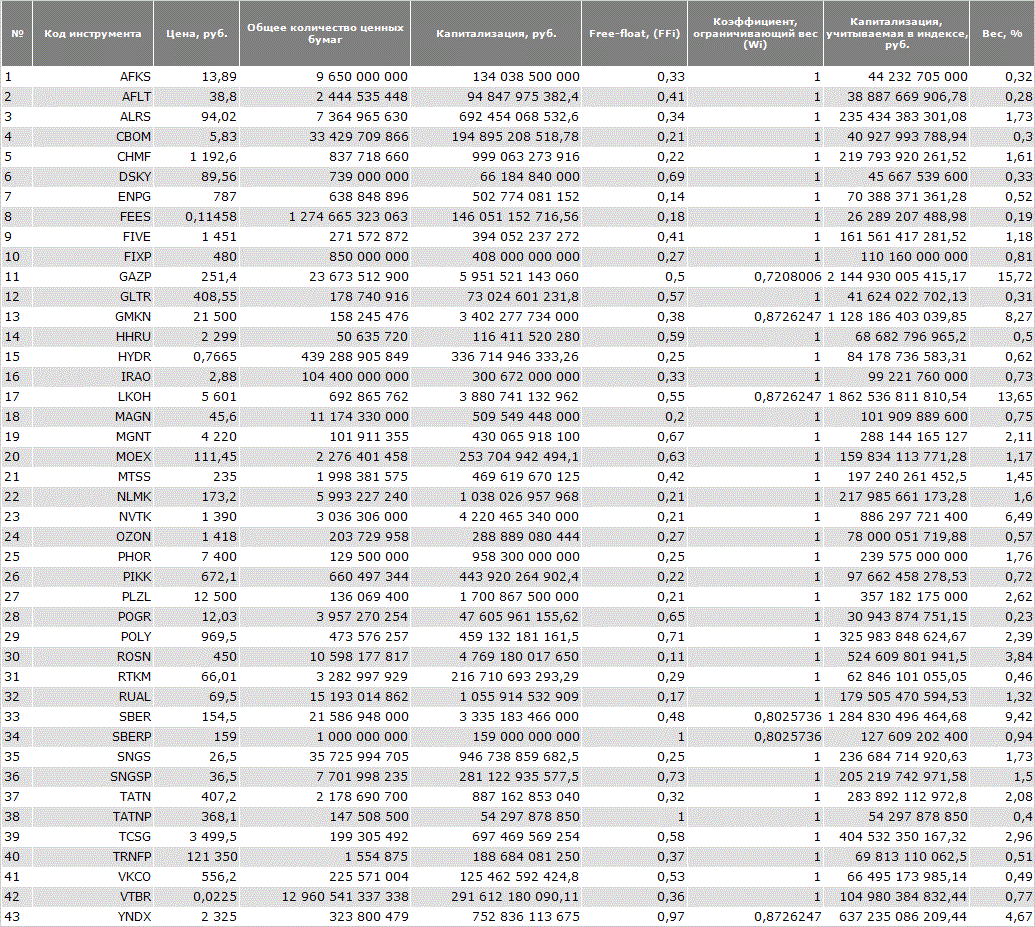Select the VTBR ticker cell
The width and height of the screenshot is (1035, 927).
coord(92,897)
